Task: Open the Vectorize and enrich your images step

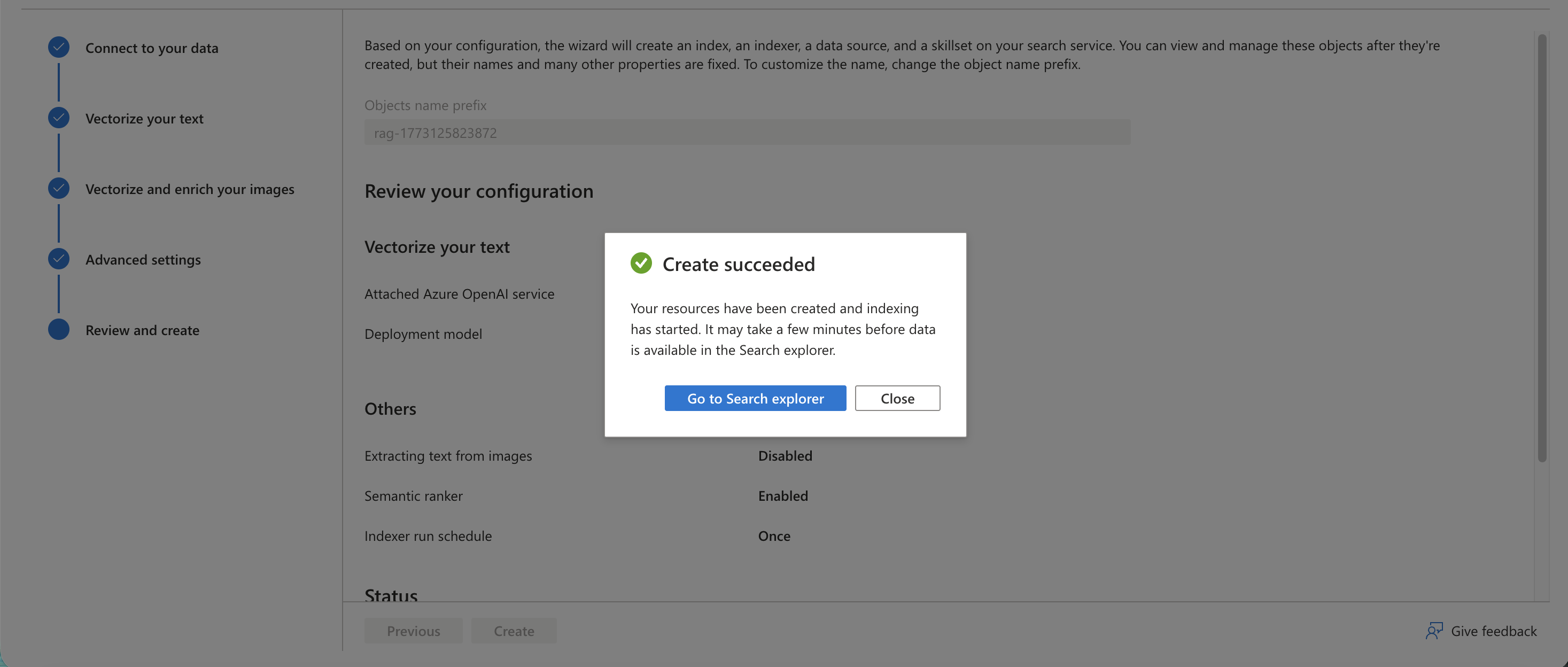Action: click(189, 189)
